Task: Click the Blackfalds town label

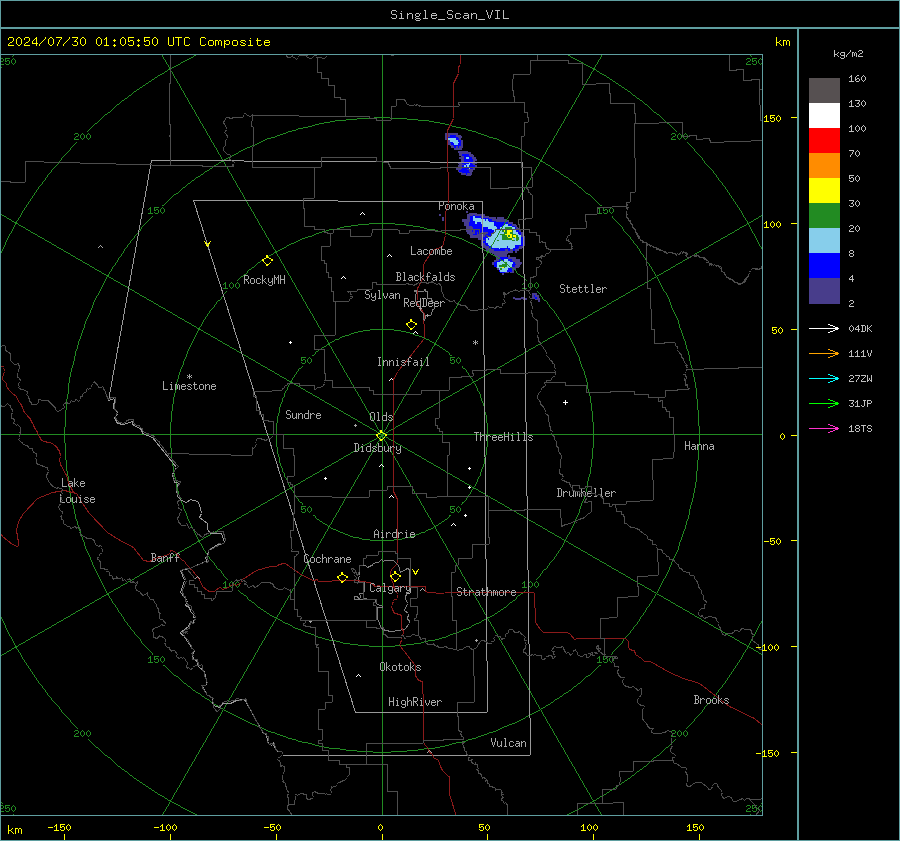Action: coord(425,277)
